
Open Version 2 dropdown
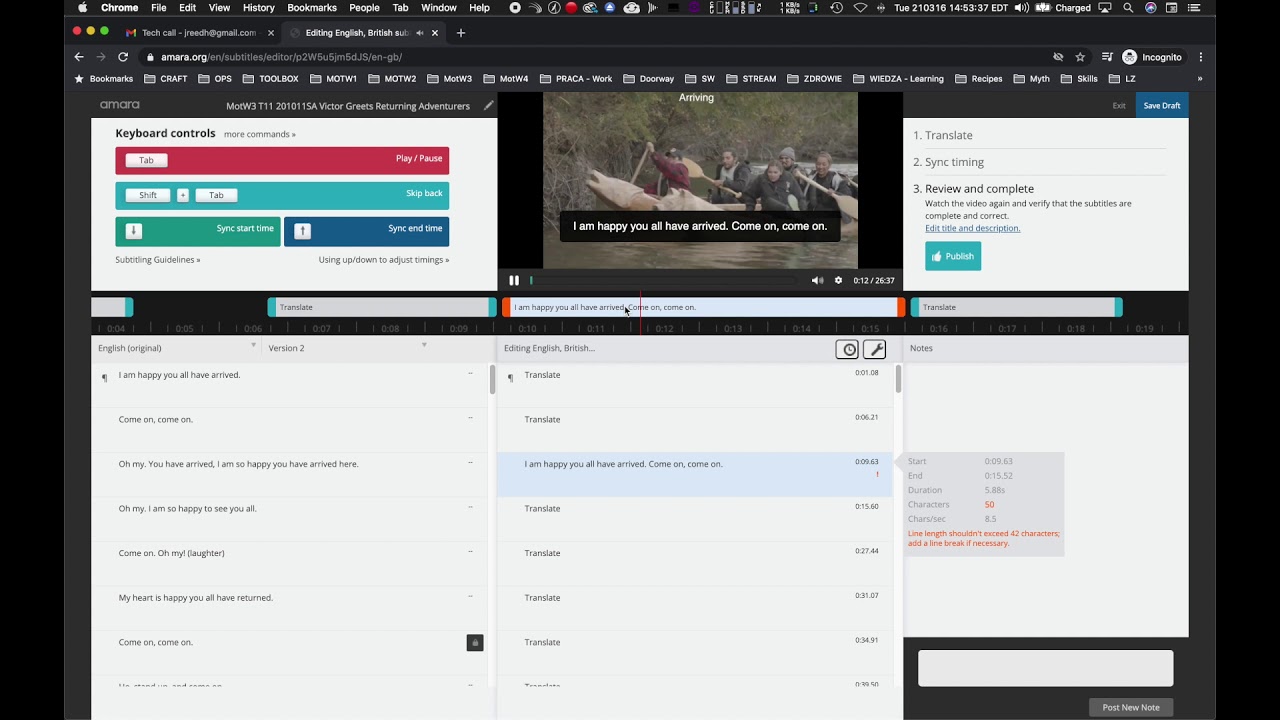click(347, 347)
